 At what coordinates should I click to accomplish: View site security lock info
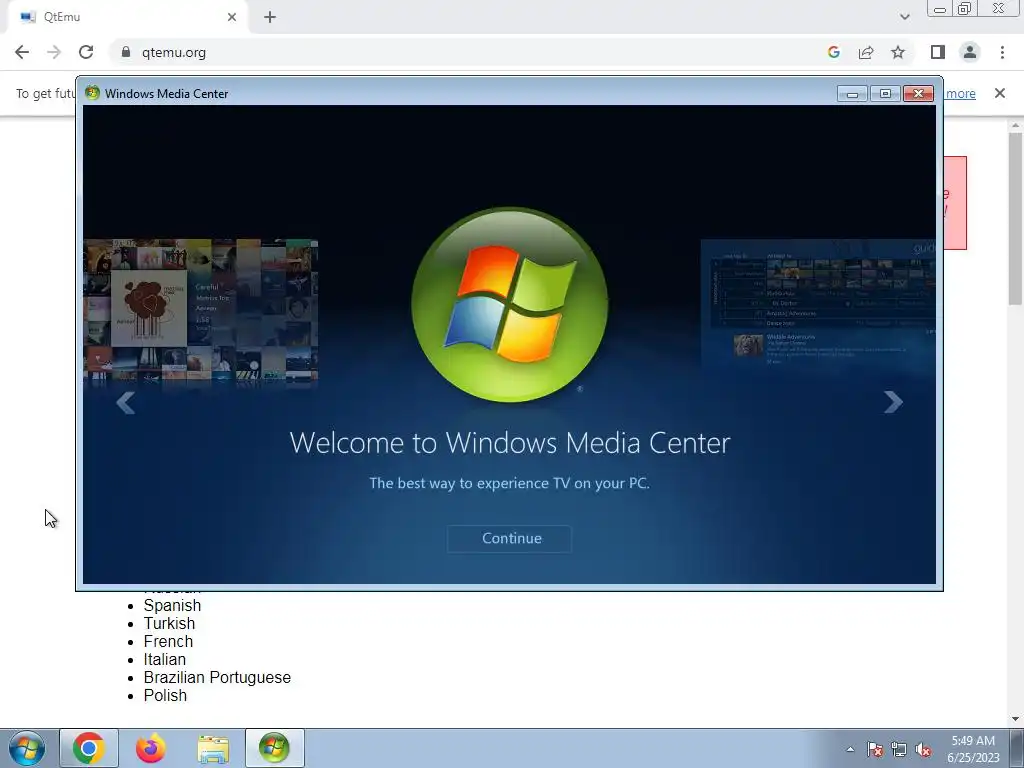pyautogui.click(x=126, y=52)
